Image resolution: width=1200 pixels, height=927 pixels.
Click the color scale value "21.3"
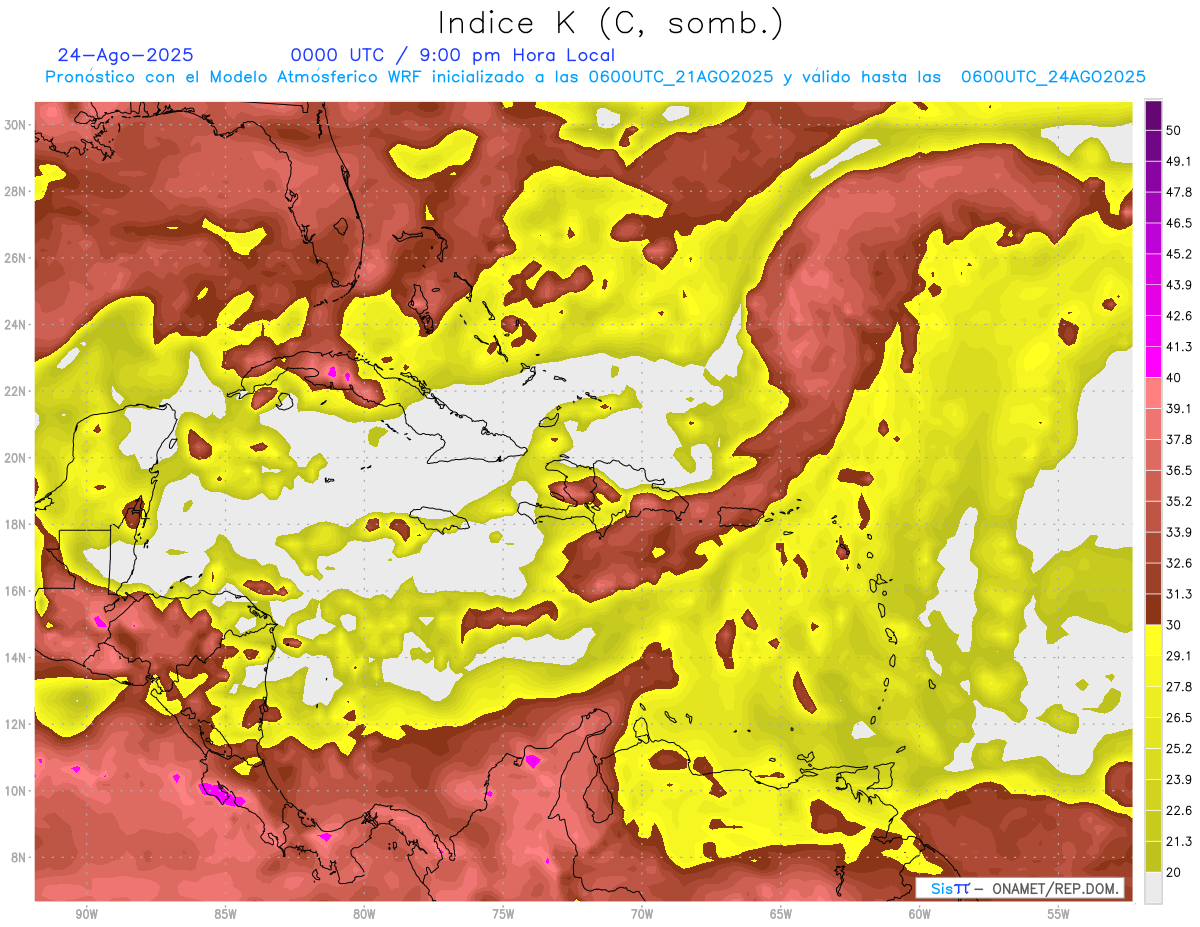[x=1179, y=842]
